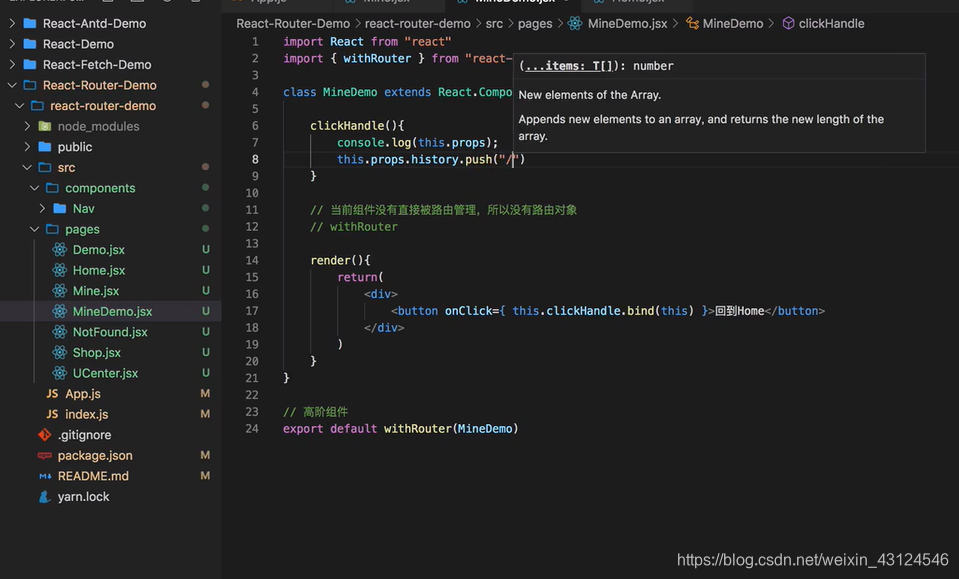Collapse the pages folder chevron
This screenshot has width=959, height=579.
click(35, 229)
